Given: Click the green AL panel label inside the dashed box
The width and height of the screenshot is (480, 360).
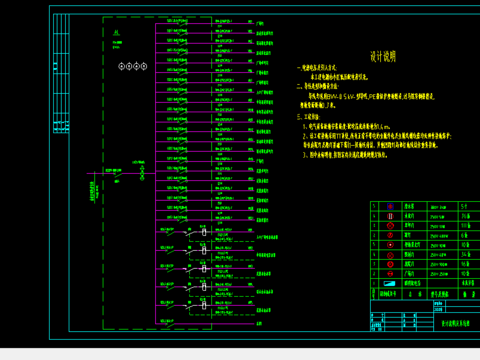Looking at the screenshot, I should coord(116,33).
